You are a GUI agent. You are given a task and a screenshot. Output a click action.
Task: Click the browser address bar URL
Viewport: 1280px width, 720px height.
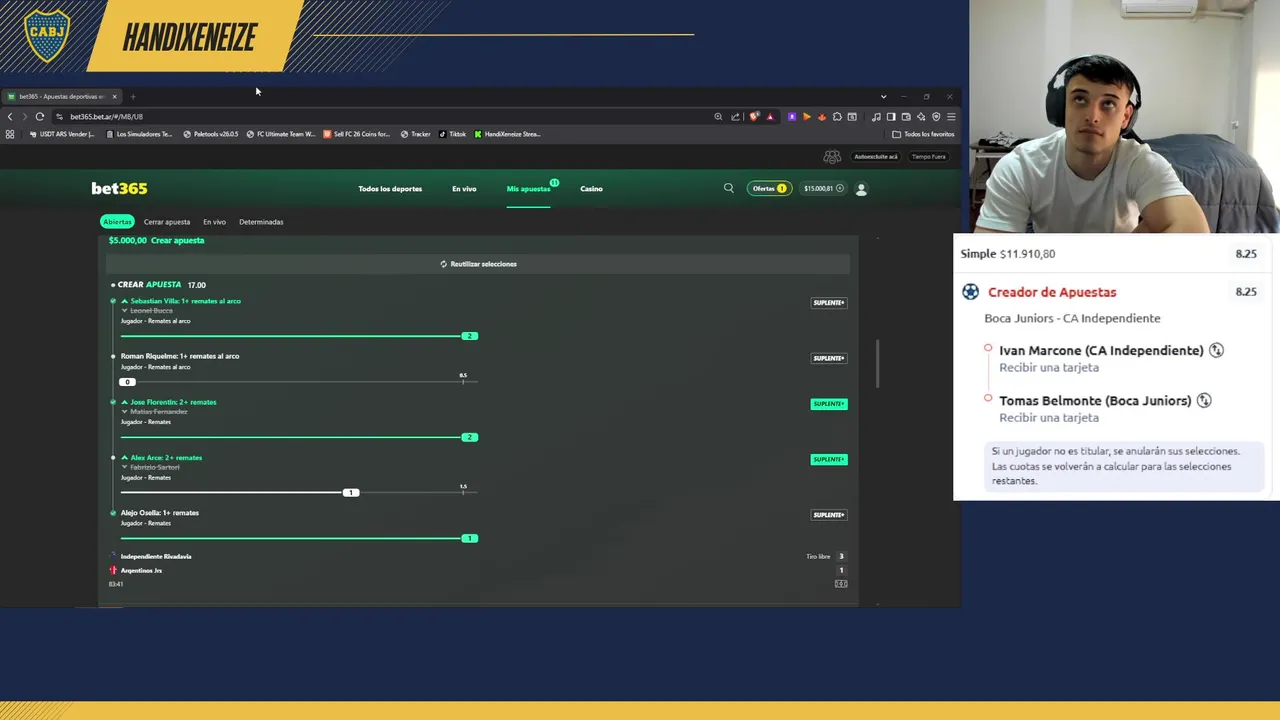[x=106, y=117]
